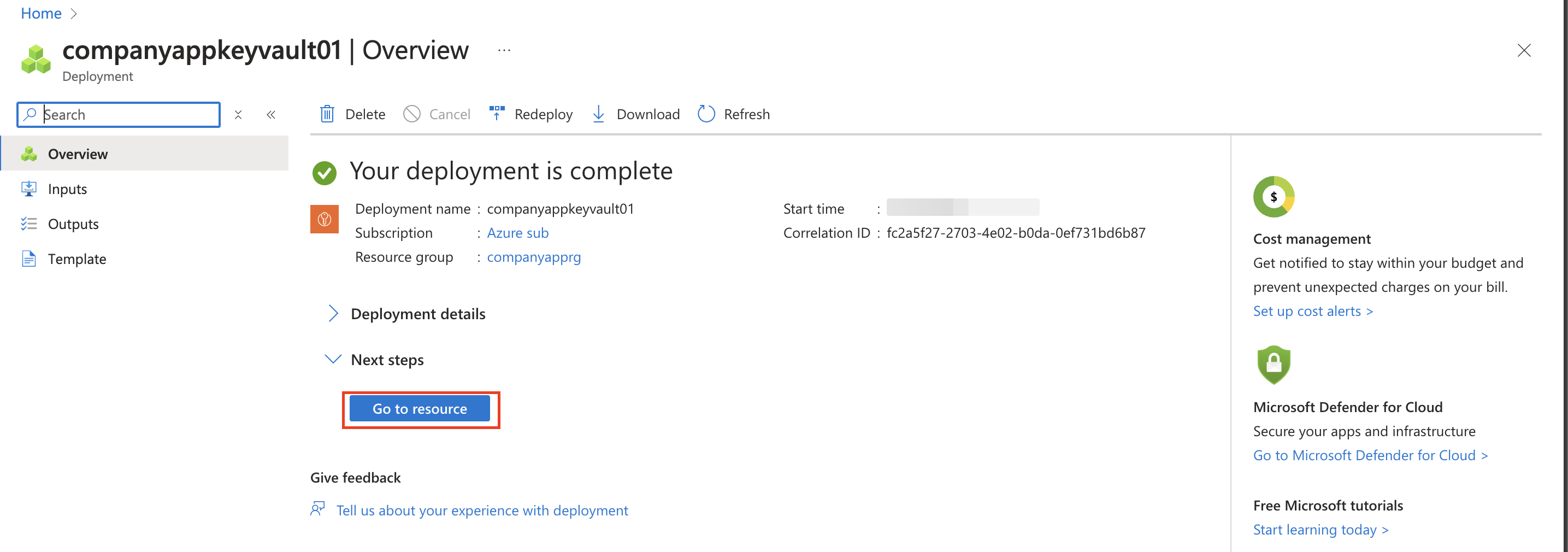The image size is (1568, 552).
Task: Click the deployment header cubes icon
Action: [x=36, y=60]
